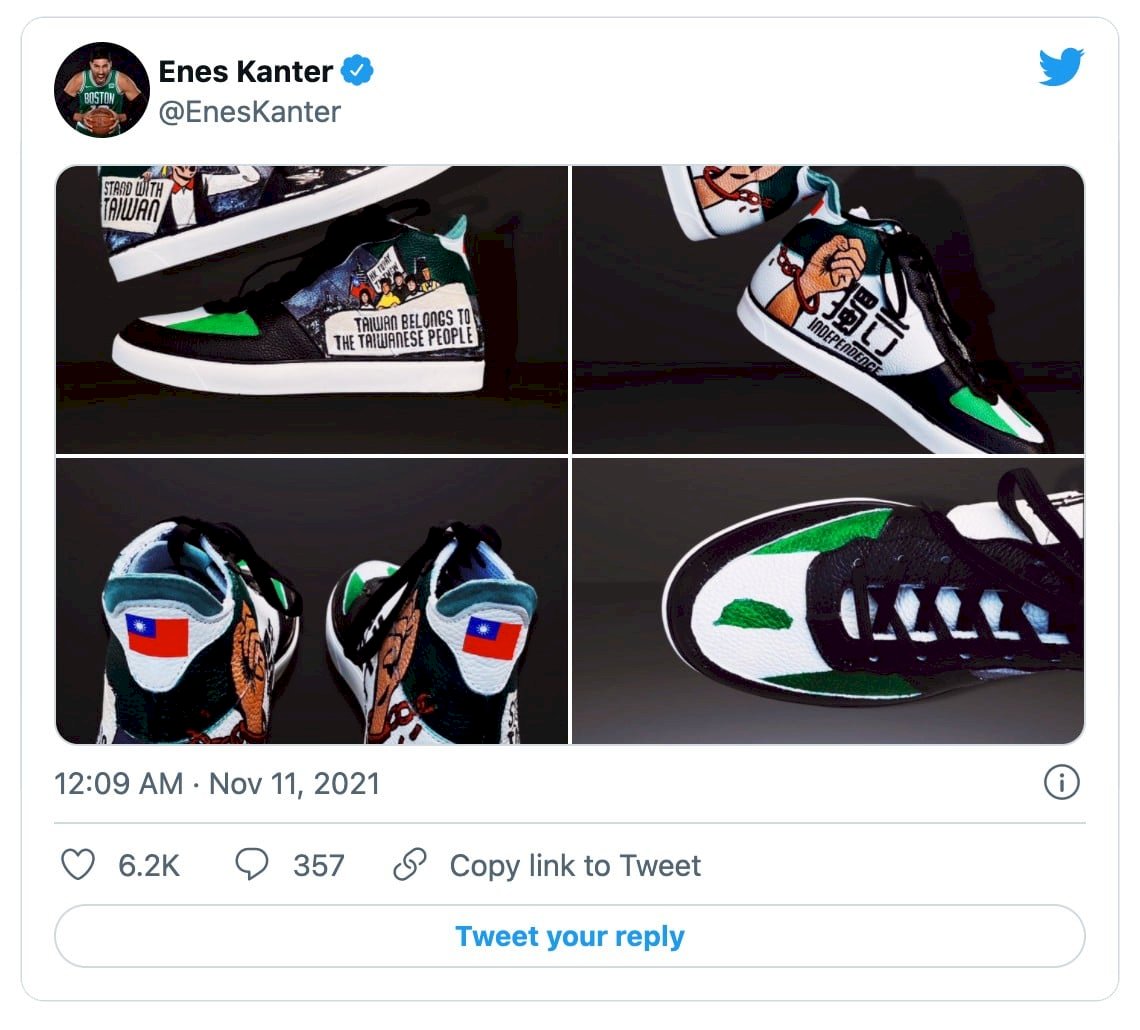Open the photo with Taiwan flags on heels
1140x1030 pixels.
point(312,601)
